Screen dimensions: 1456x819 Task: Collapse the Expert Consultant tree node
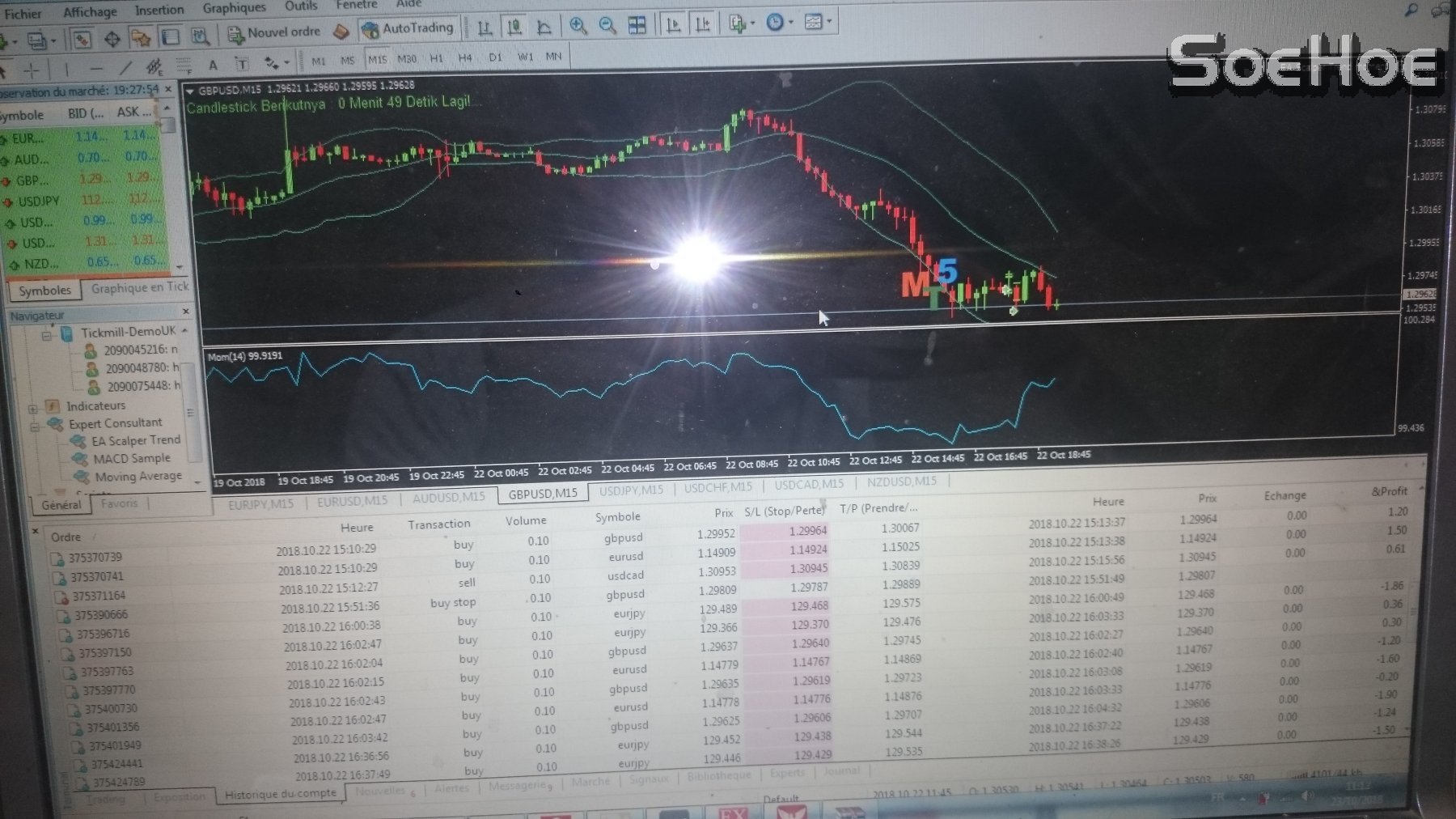35,425
